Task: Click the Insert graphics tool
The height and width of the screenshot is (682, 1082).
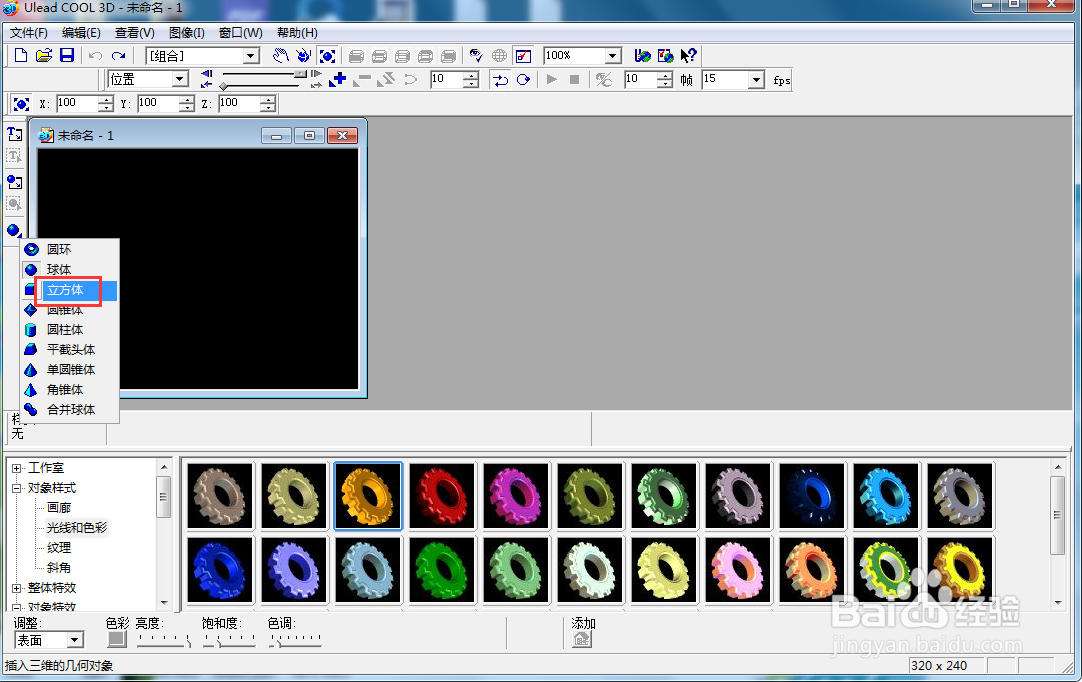Action: [x=14, y=182]
